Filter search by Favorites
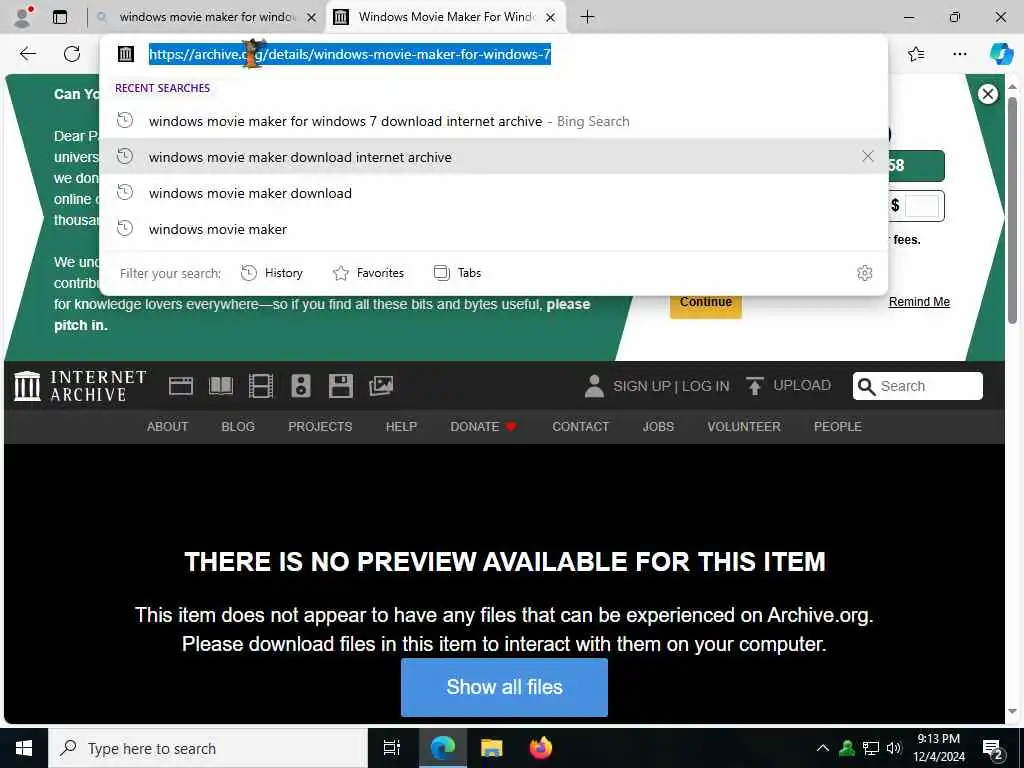Image resolution: width=1024 pixels, height=768 pixels. [368, 273]
